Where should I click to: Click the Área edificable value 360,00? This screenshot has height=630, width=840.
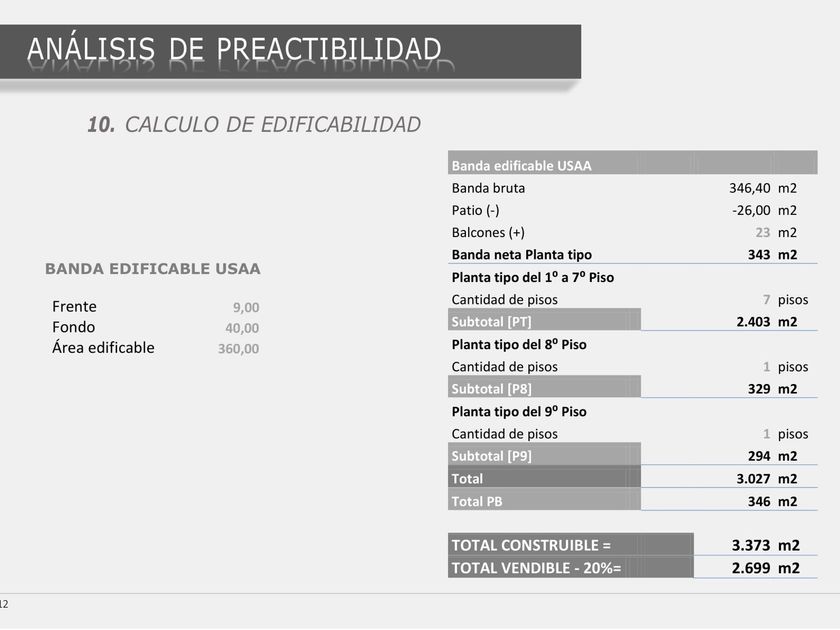point(238,349)
